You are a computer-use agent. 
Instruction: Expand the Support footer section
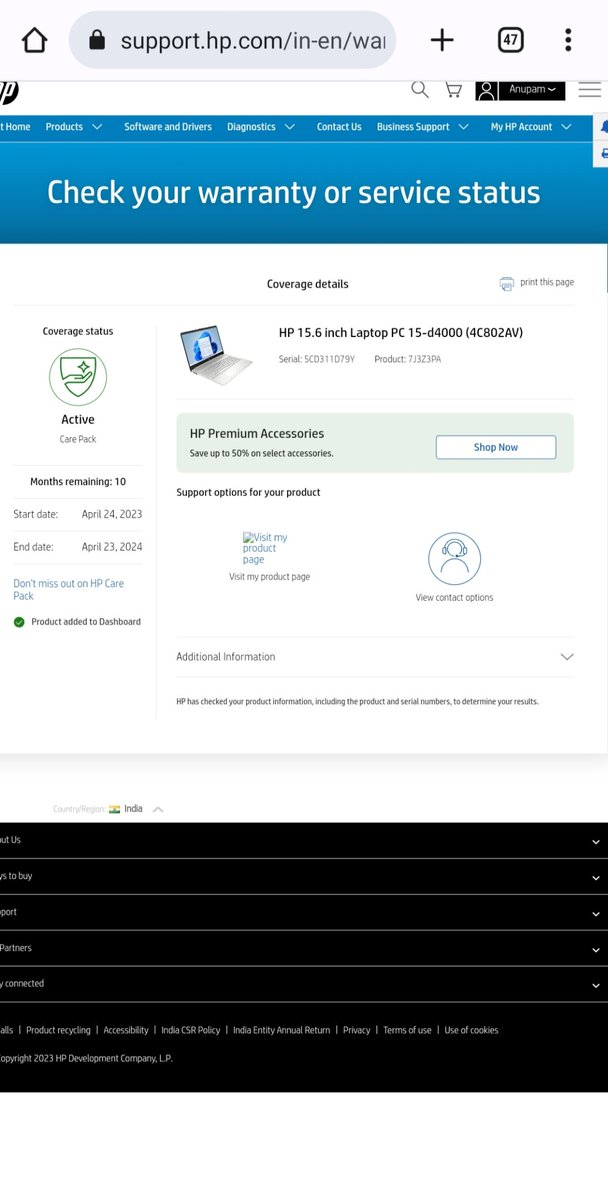(x=304, y=913)
